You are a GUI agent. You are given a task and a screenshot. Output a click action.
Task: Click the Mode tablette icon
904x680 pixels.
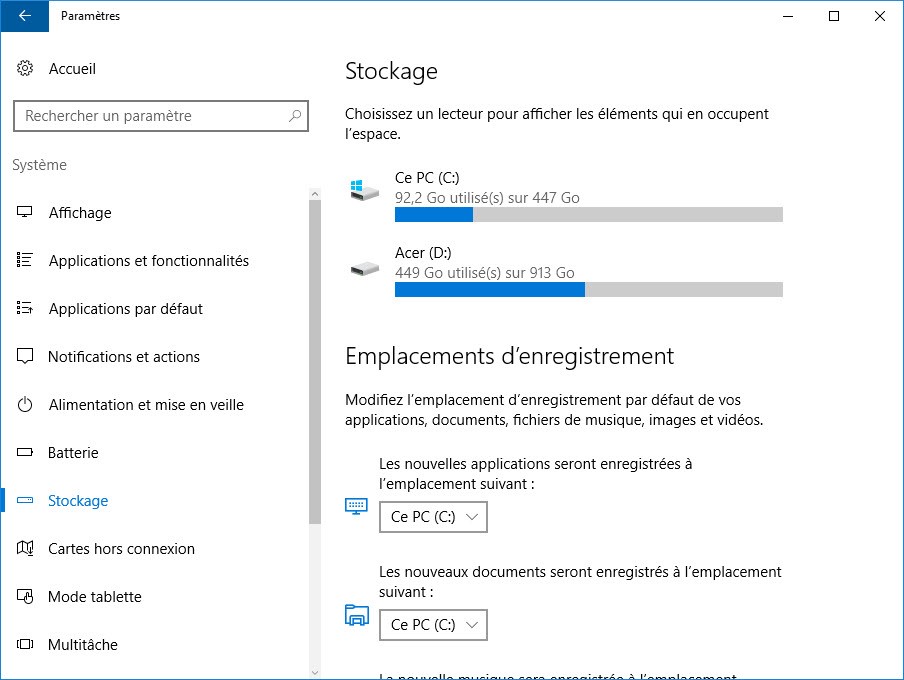pyautogui.click(x=26, y=597)
